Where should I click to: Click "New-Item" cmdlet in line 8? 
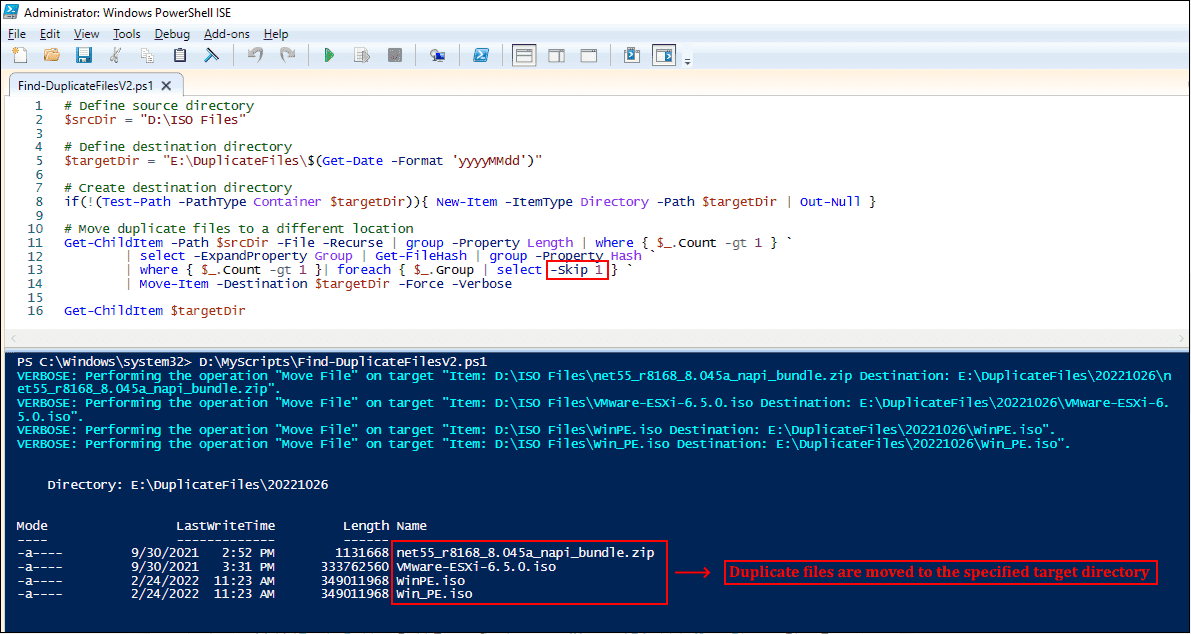466,202
